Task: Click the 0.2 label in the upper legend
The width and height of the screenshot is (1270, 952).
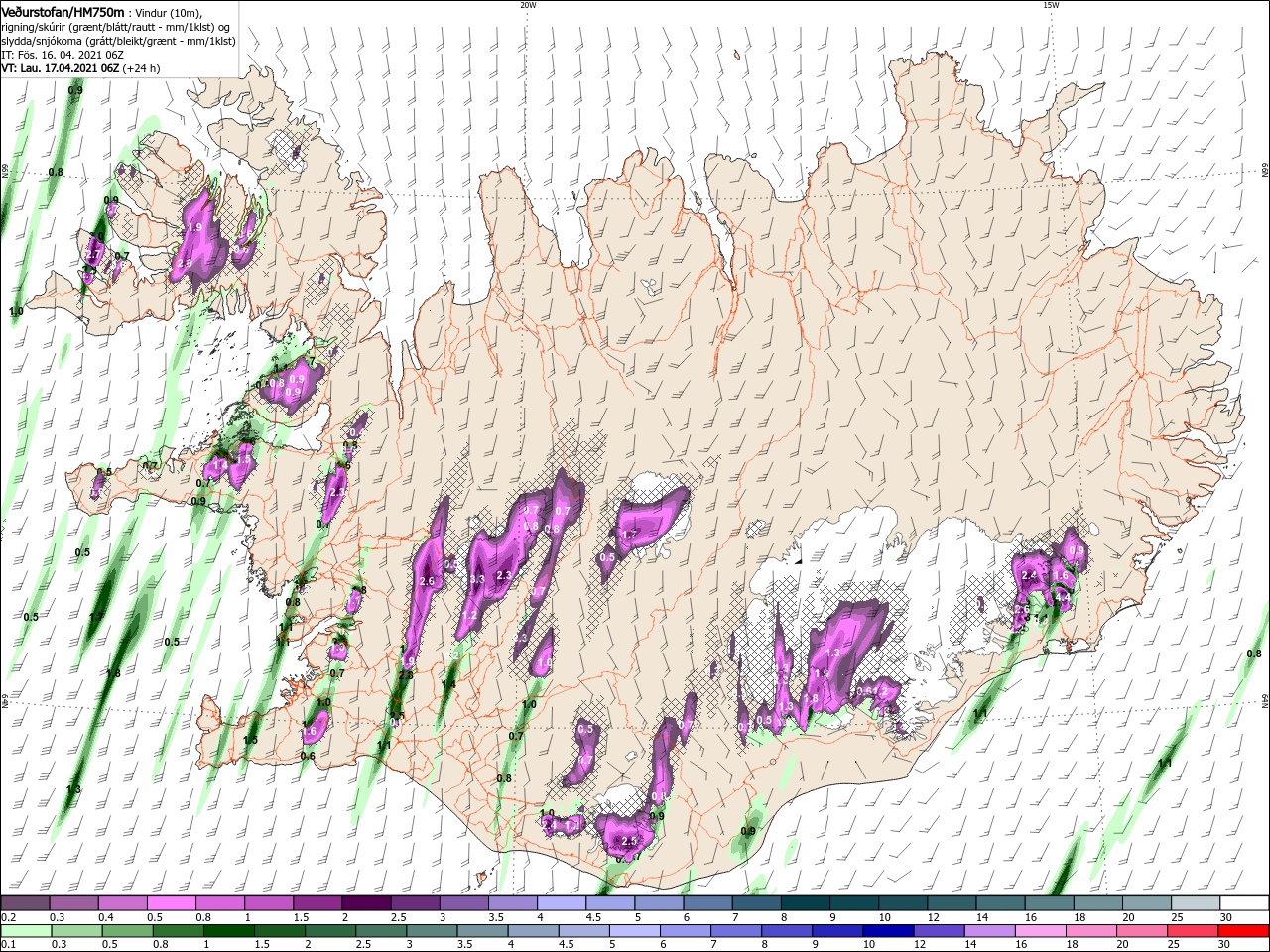Action: point(8,917)
